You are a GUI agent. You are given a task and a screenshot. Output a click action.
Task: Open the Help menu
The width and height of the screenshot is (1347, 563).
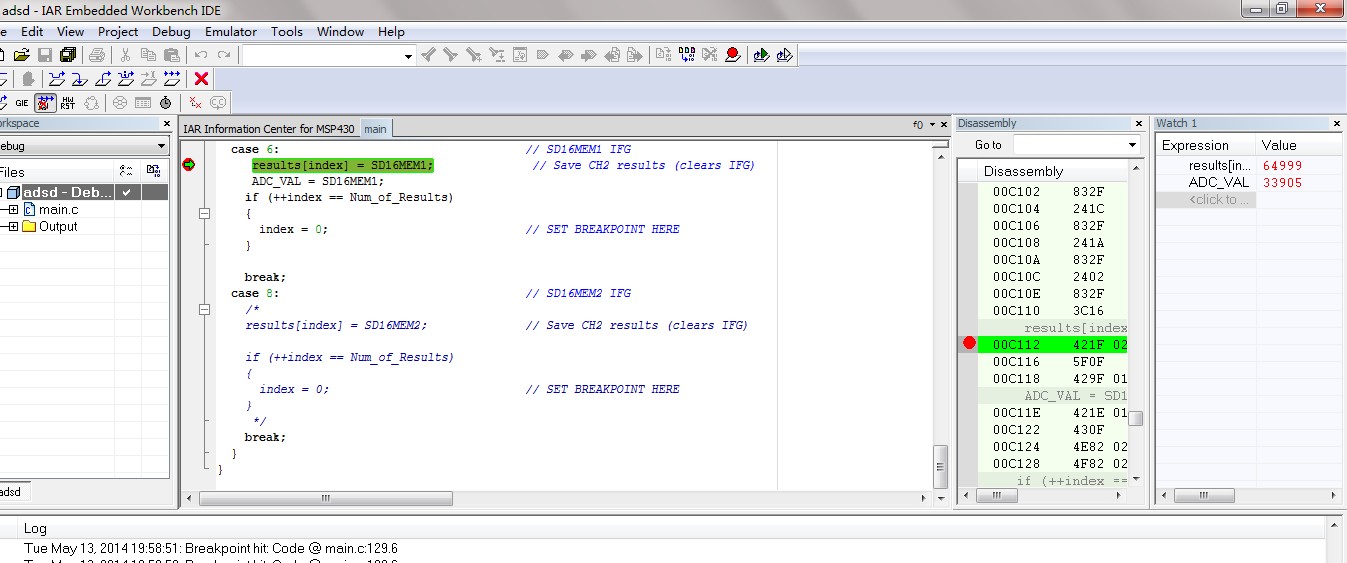tap(391, 31)
